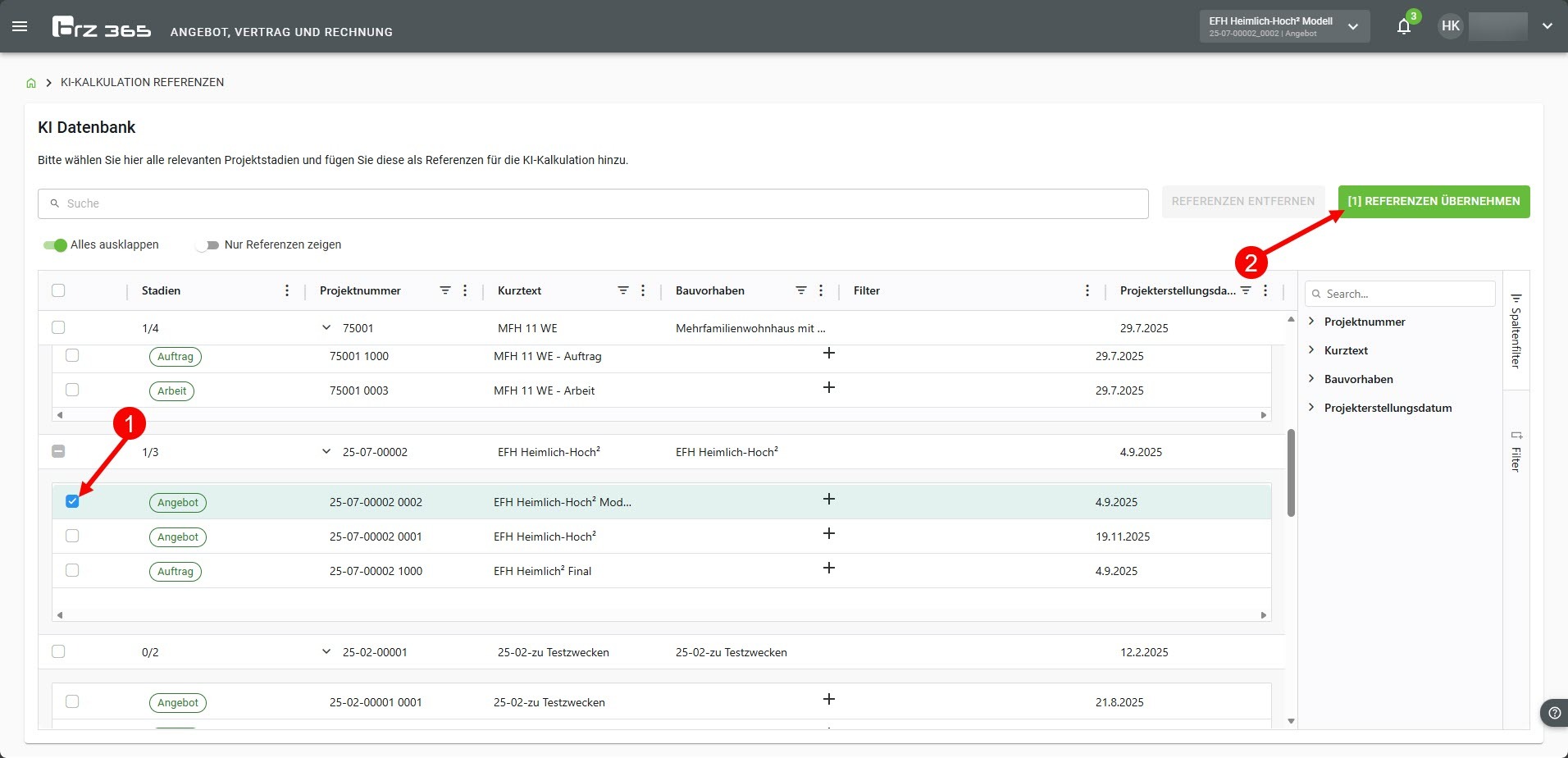Open filter icon in Projektnummer column header
Image resolution: width=1568 pixels, height=758 pixels.
444,290
